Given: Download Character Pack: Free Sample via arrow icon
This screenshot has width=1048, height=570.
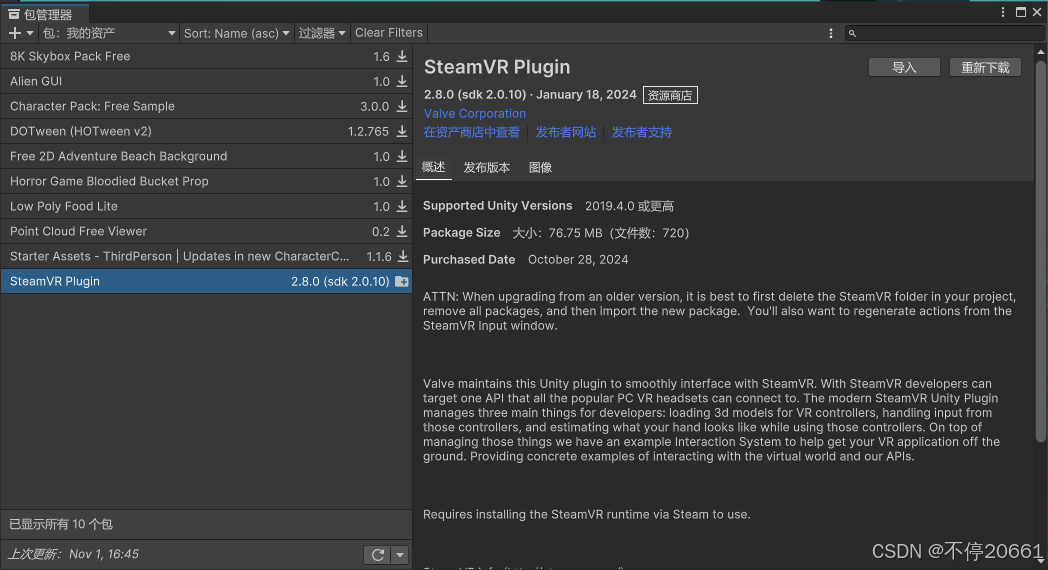Looking at the screenshot, I should click(x=402, y=106).
